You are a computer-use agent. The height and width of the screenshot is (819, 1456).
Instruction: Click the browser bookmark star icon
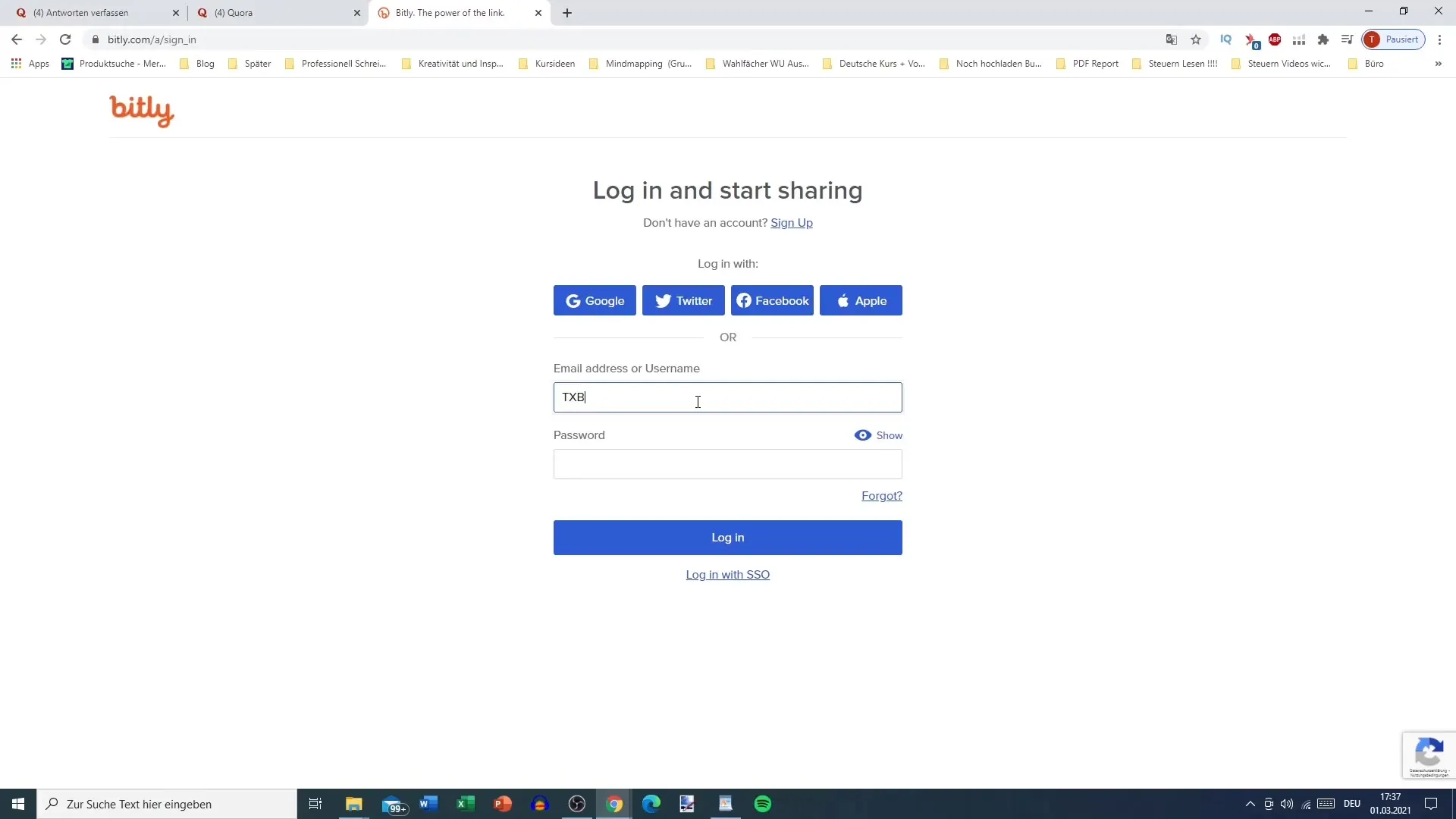(x=1198, y=39)
